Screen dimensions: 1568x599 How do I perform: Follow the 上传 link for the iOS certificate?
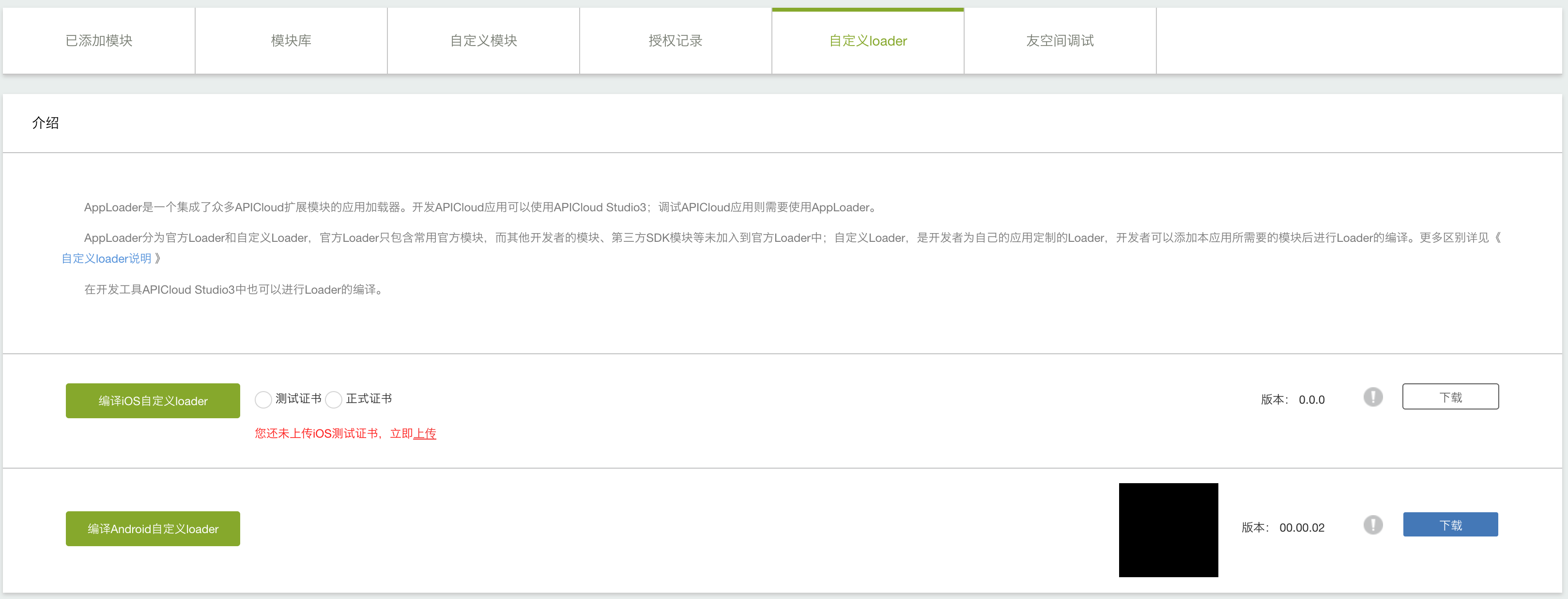pyautogui.click(x=425, y=433)
